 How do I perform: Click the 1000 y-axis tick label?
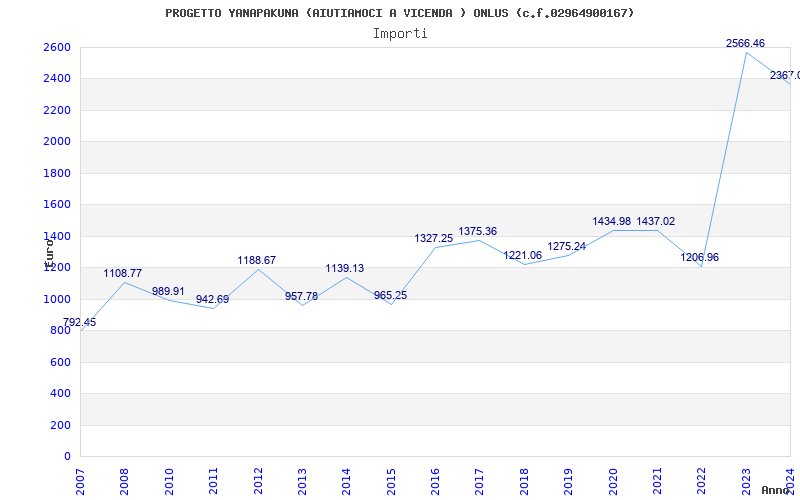point(57,299)
